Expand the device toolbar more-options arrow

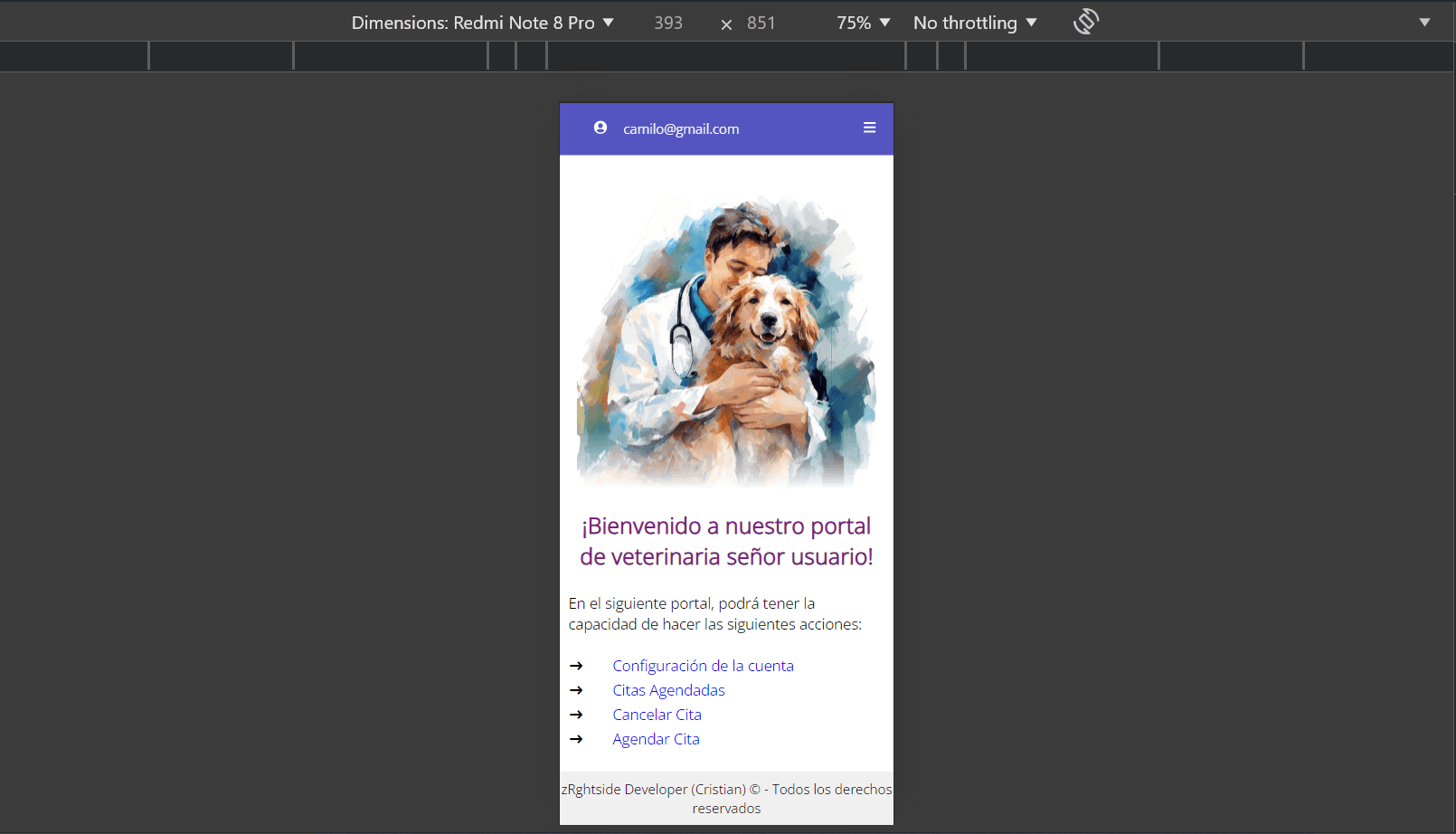pos(1424,23)
